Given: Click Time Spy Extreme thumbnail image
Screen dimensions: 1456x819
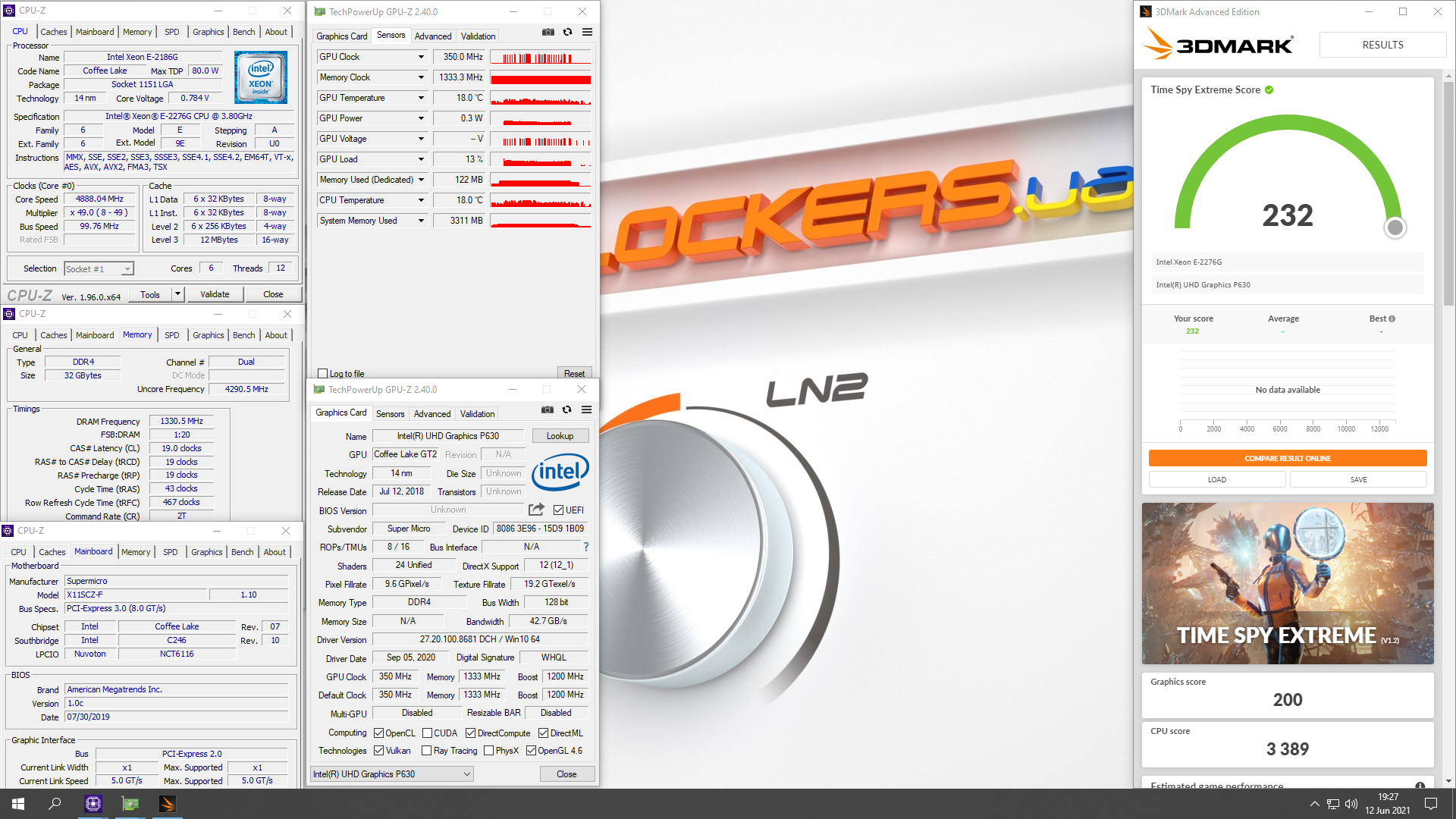Looking at the screenshot, I should coord(1288,583).
